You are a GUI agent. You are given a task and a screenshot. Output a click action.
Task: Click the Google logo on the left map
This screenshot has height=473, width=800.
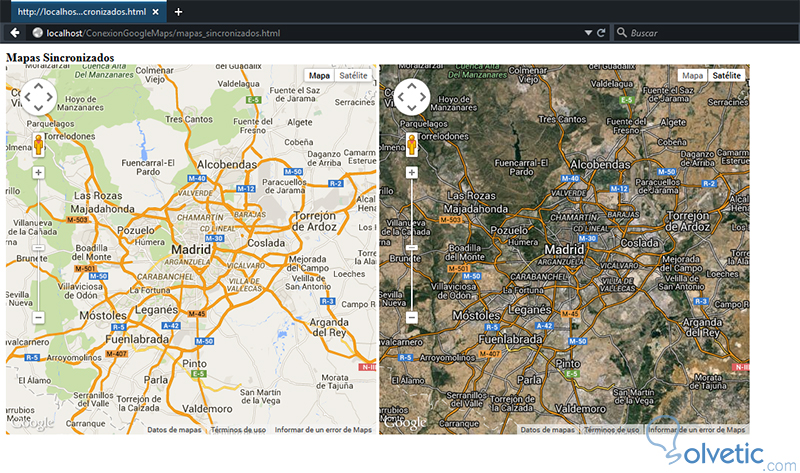click(32, 423)
